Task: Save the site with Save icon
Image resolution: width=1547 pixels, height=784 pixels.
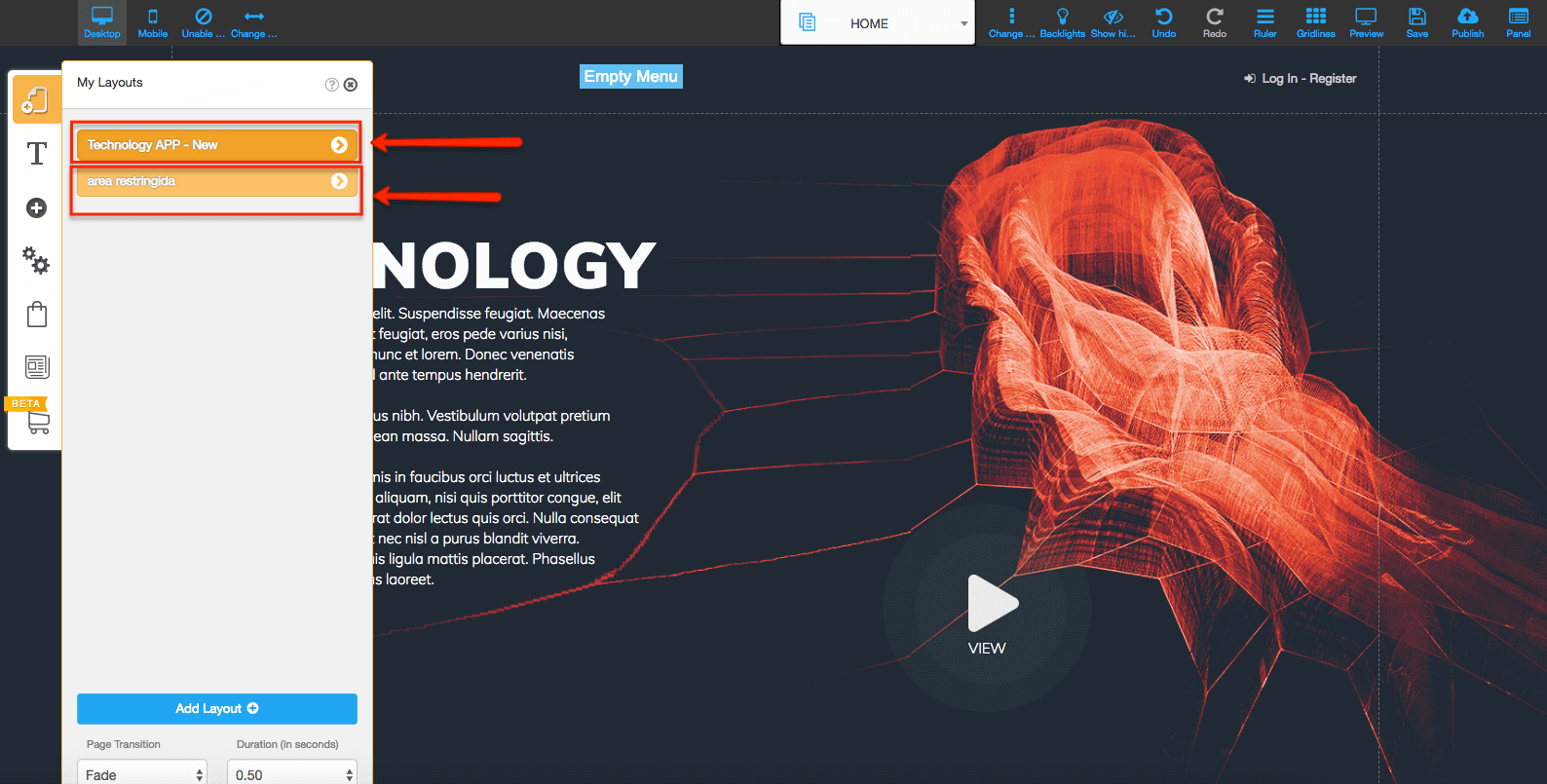Action: pos(1416,22)
